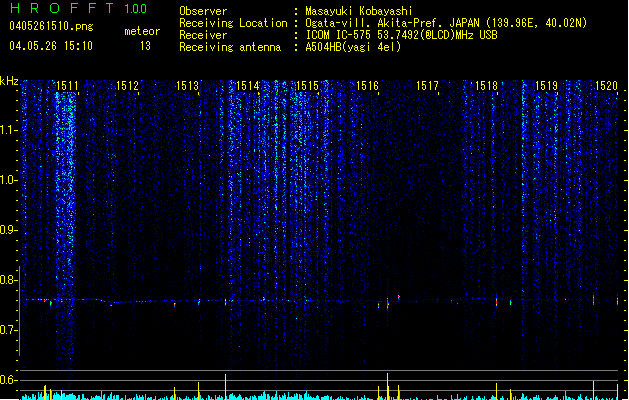Select the ICOM IC-575 53.7492 MHz USB text
This screenshot has height=400, width=629.
coord(401,35)
